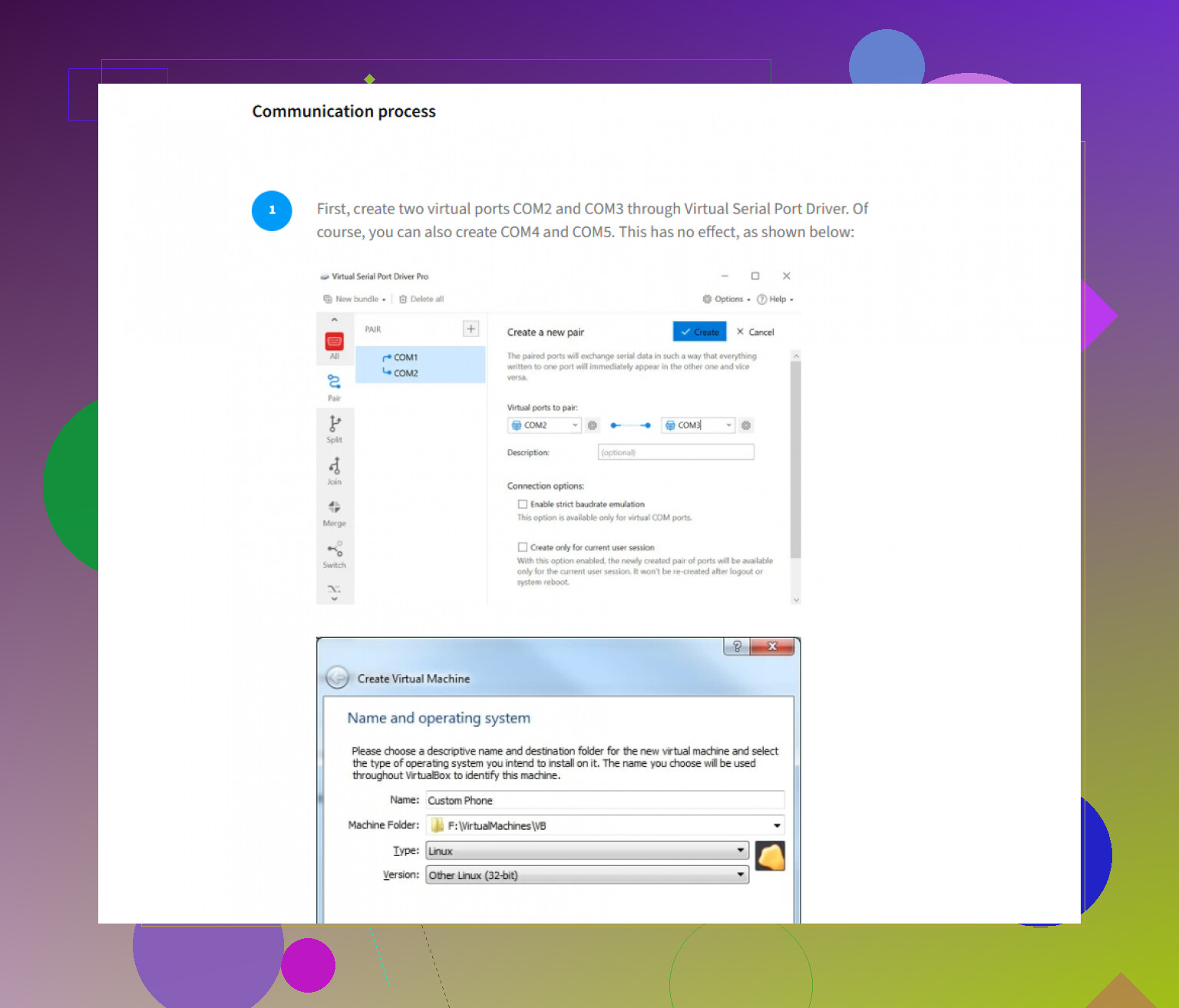Screen dimensions: 1179x1008
Task: Click the plus icon beside PAIR
Action: pyautogui.click(x=471, y=329)
